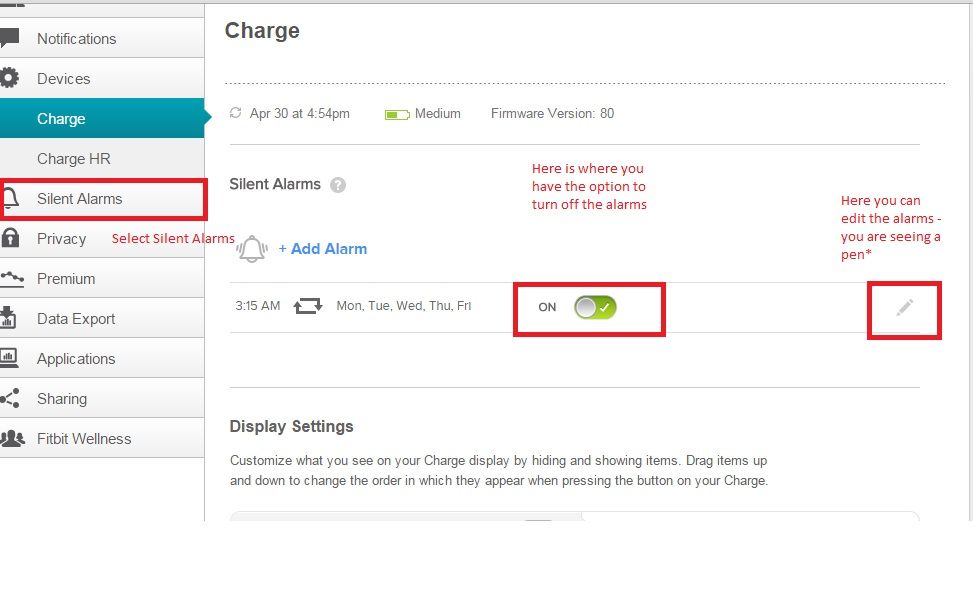Select the Charge HR device entry
Image resolution: width=973 pixels, height=614 pixels.
click(x=102, y=158)
